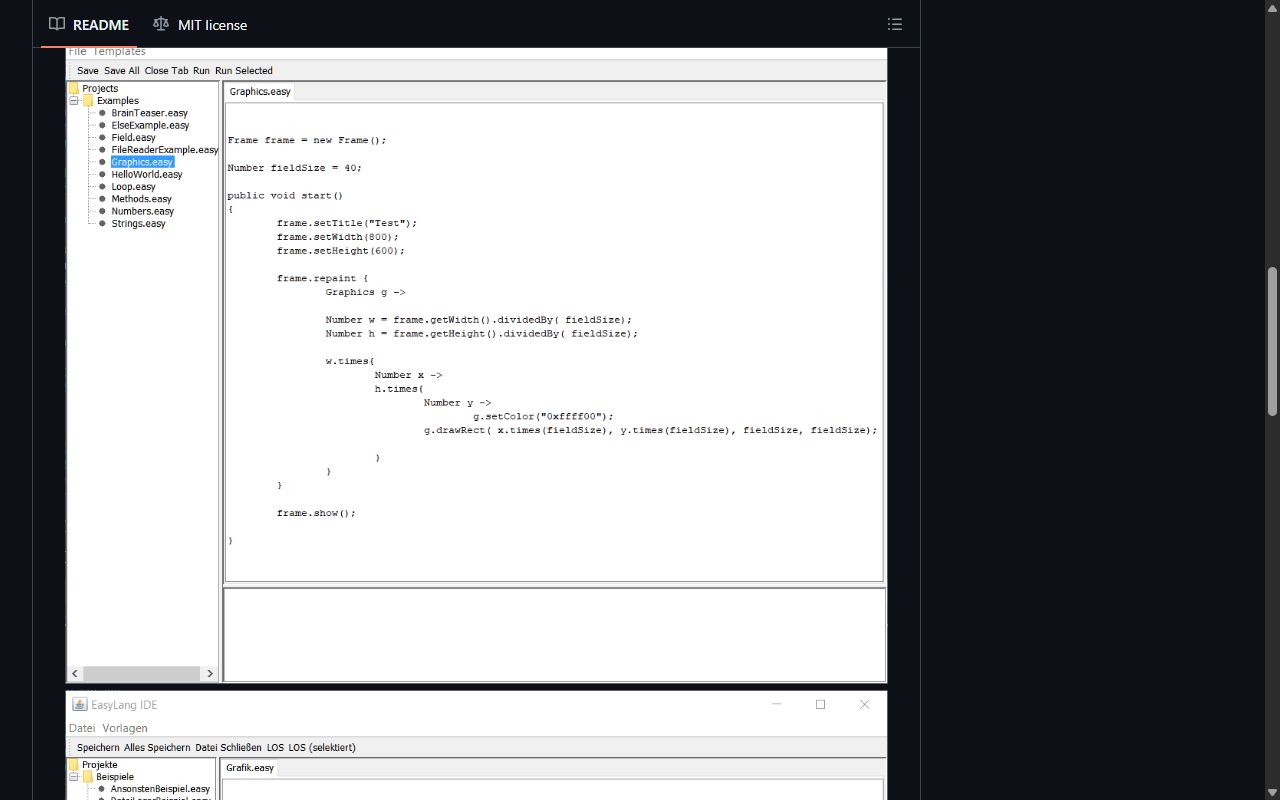Open AnsonstenBeispiel.easy in the German tree

(160, 789)
